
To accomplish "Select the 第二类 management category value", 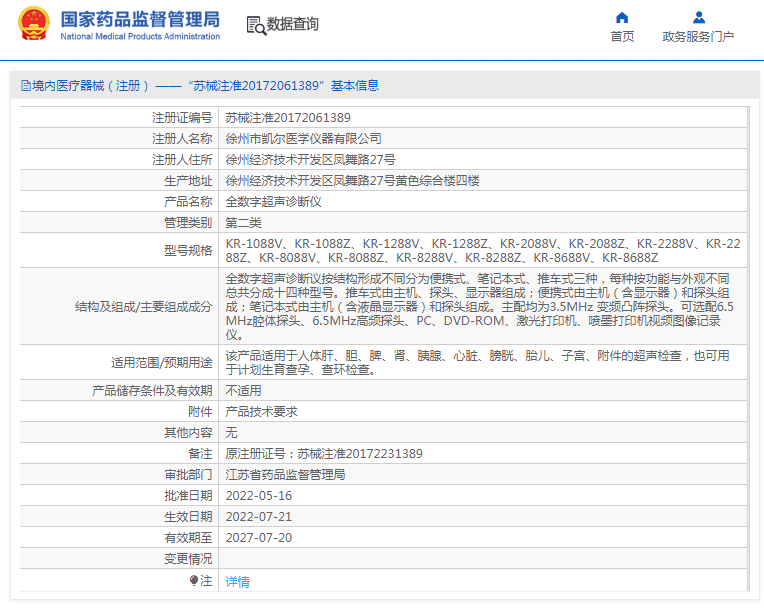I will (x=243, y=222).
